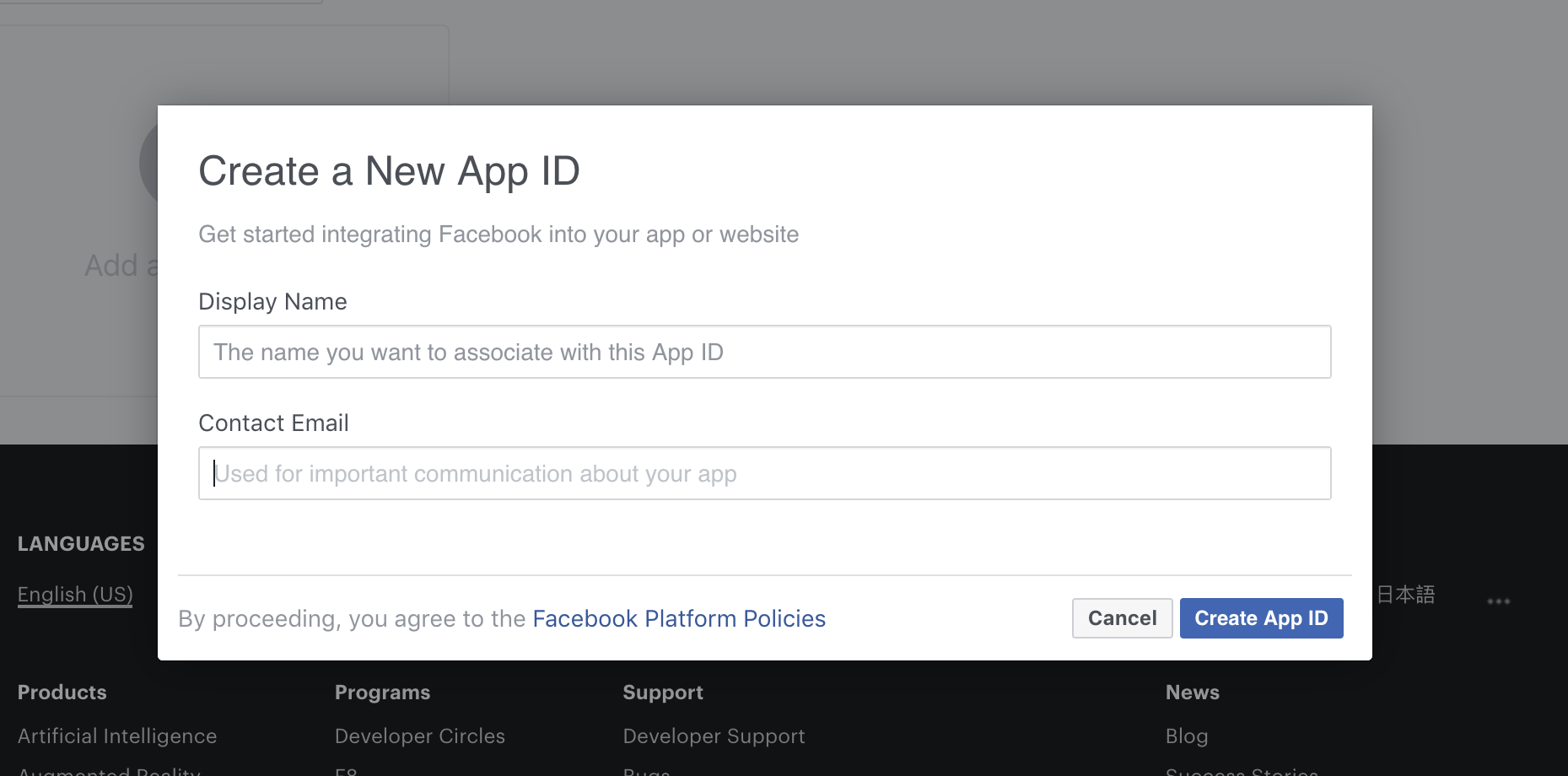The width and height of the screenshot is (1568, 776).
Task: Select English (US) language link
Action: pyautogui.click(x=75, y=595)
